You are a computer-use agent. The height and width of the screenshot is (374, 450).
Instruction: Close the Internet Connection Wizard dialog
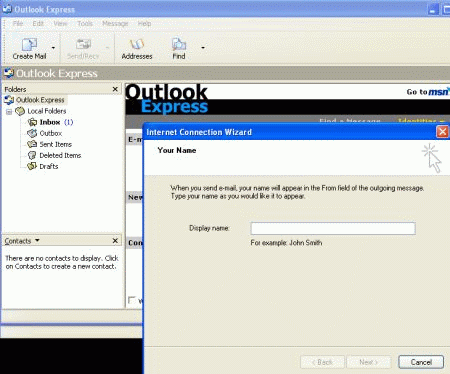point(442,132)
